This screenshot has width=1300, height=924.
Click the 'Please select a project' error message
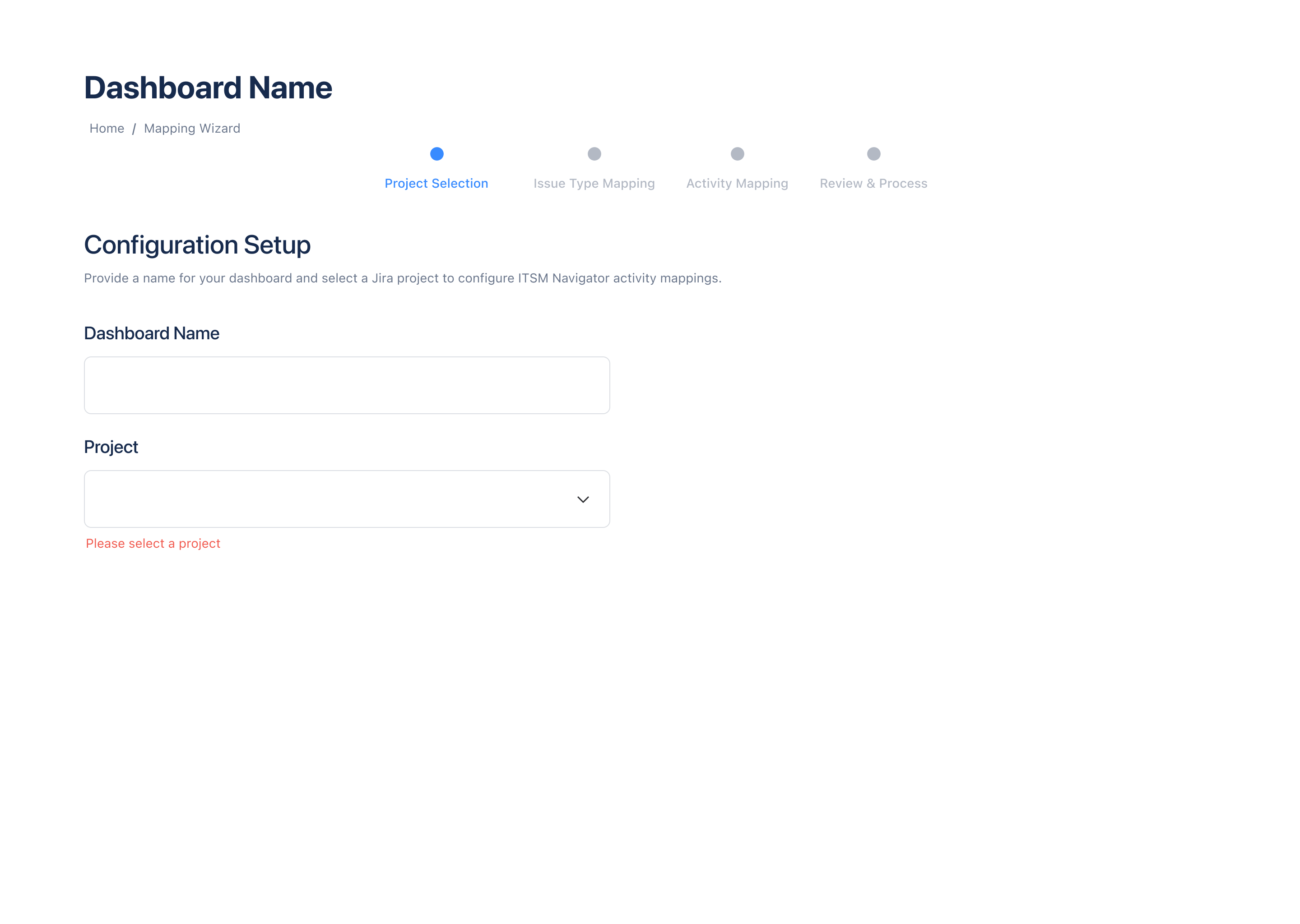coord(153,543)
